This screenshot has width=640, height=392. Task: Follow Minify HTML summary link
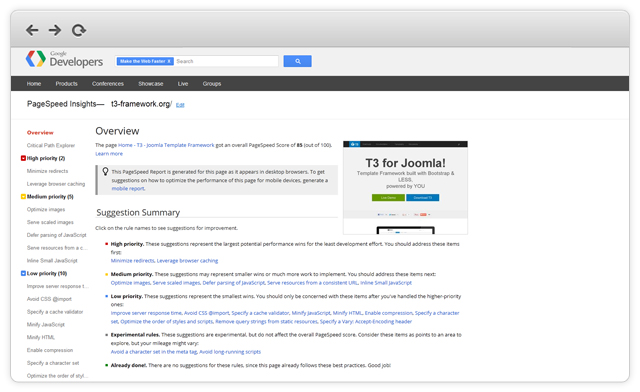point(347,313)
